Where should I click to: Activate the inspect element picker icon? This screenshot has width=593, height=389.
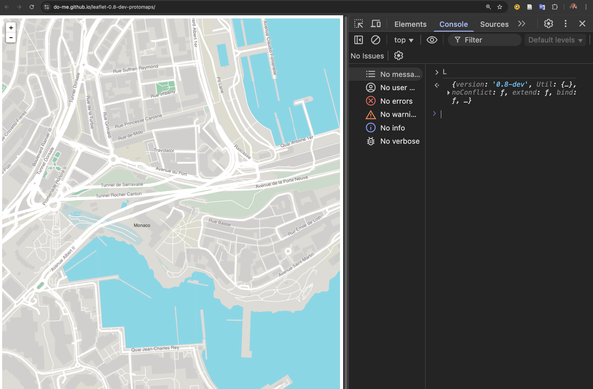(359, 24)
